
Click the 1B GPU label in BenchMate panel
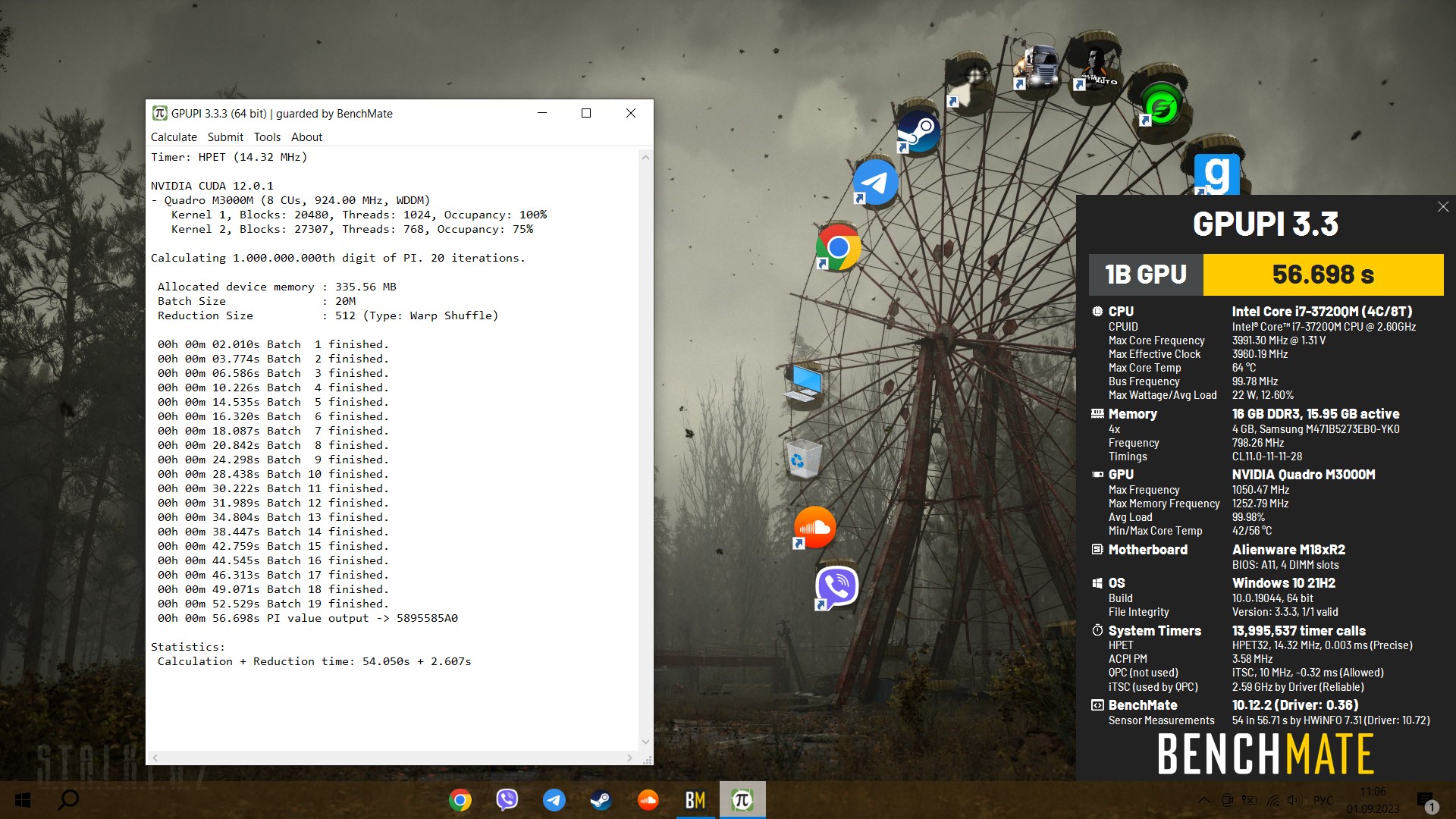click(x=1145, y=275)
